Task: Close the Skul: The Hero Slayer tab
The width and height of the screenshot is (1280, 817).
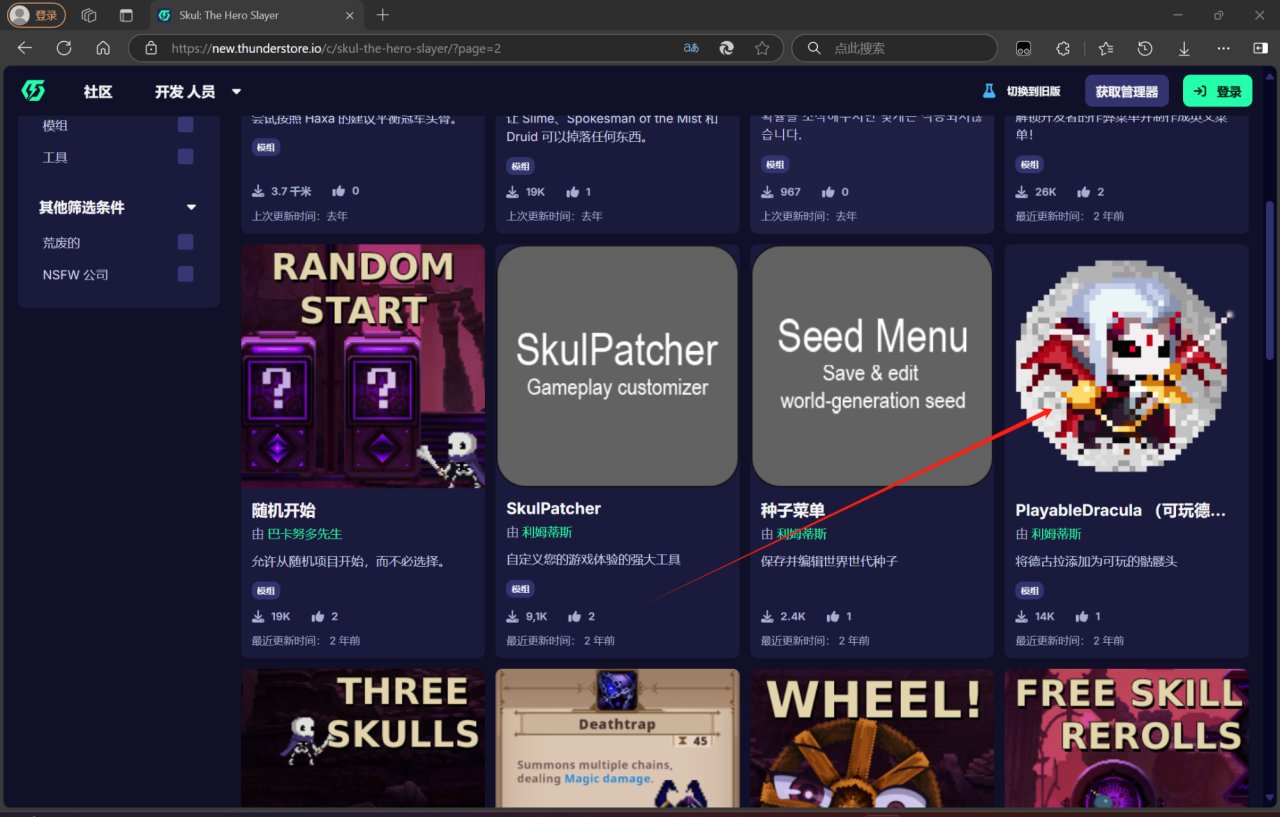Action: (349, 15)
